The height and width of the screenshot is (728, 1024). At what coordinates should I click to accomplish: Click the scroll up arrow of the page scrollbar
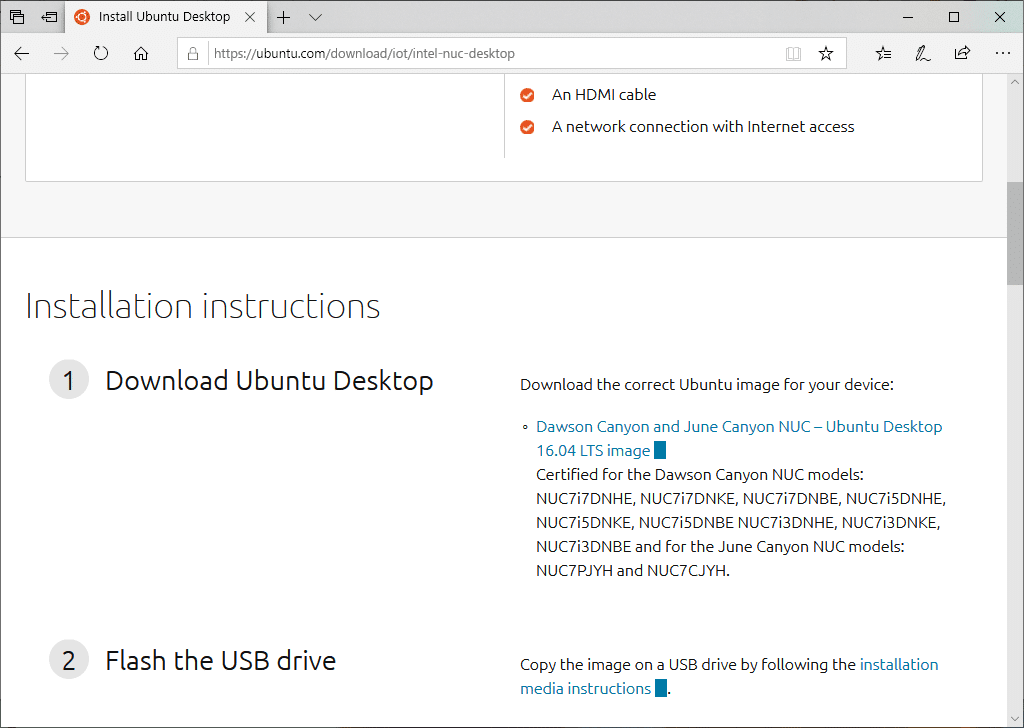[x=1015, y=82]
